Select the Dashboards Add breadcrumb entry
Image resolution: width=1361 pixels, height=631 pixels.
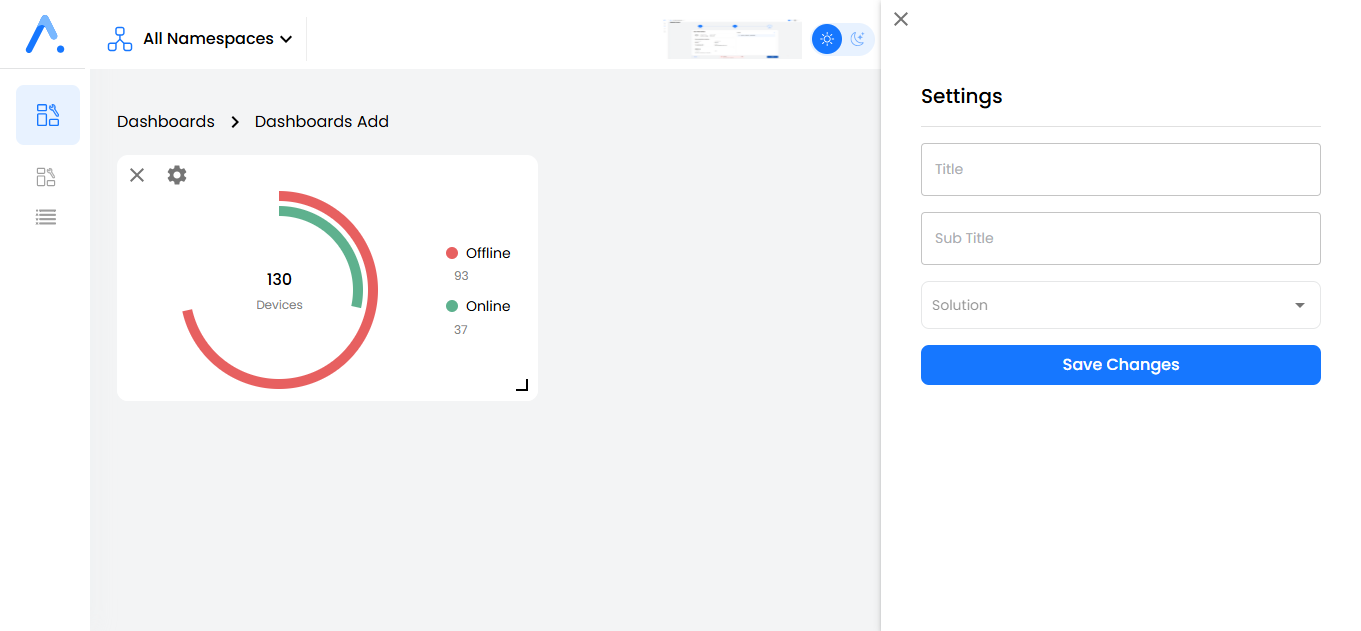click(x=321, y=121)
